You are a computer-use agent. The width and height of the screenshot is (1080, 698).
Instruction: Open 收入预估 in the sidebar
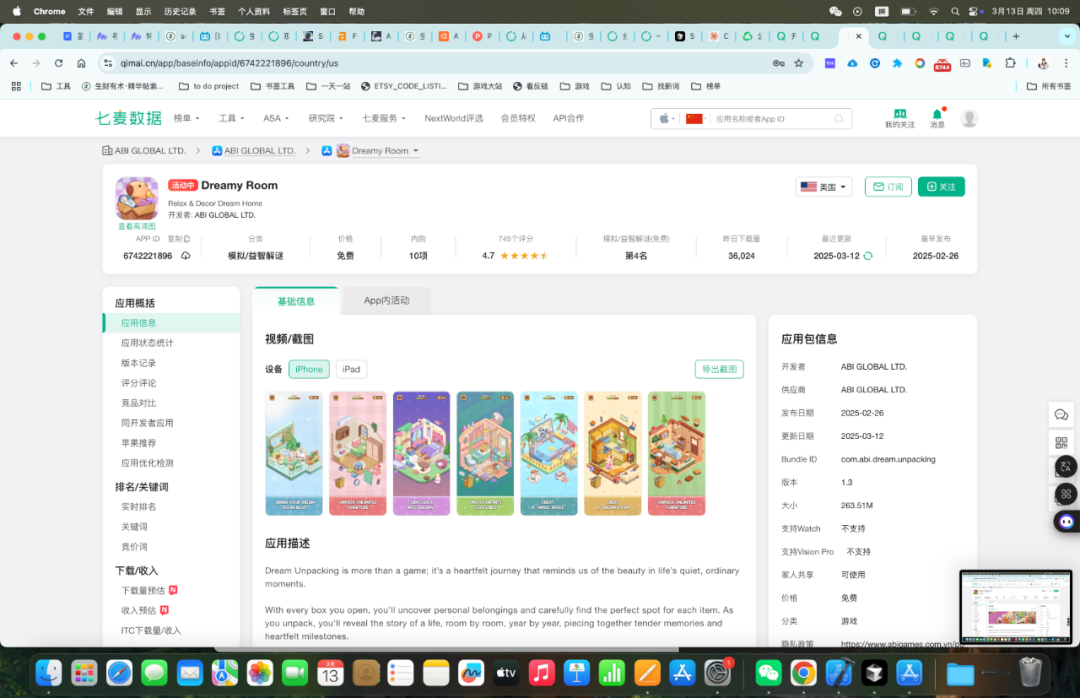[138, 610]
